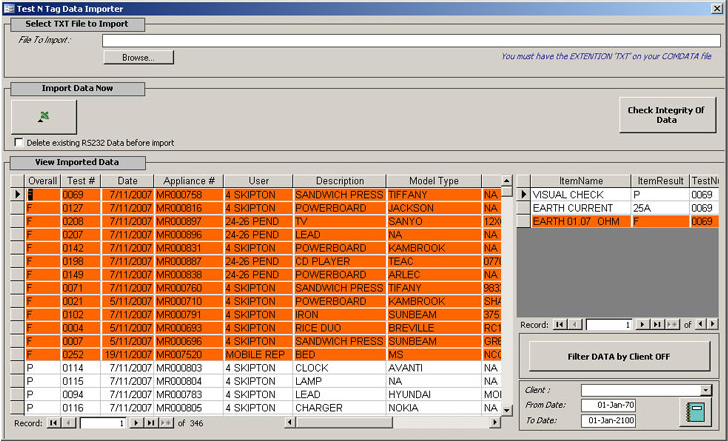This screenshot has height=441, width=728.
Task: Click CLOCK description cell
Action: [x=340, y=368]
